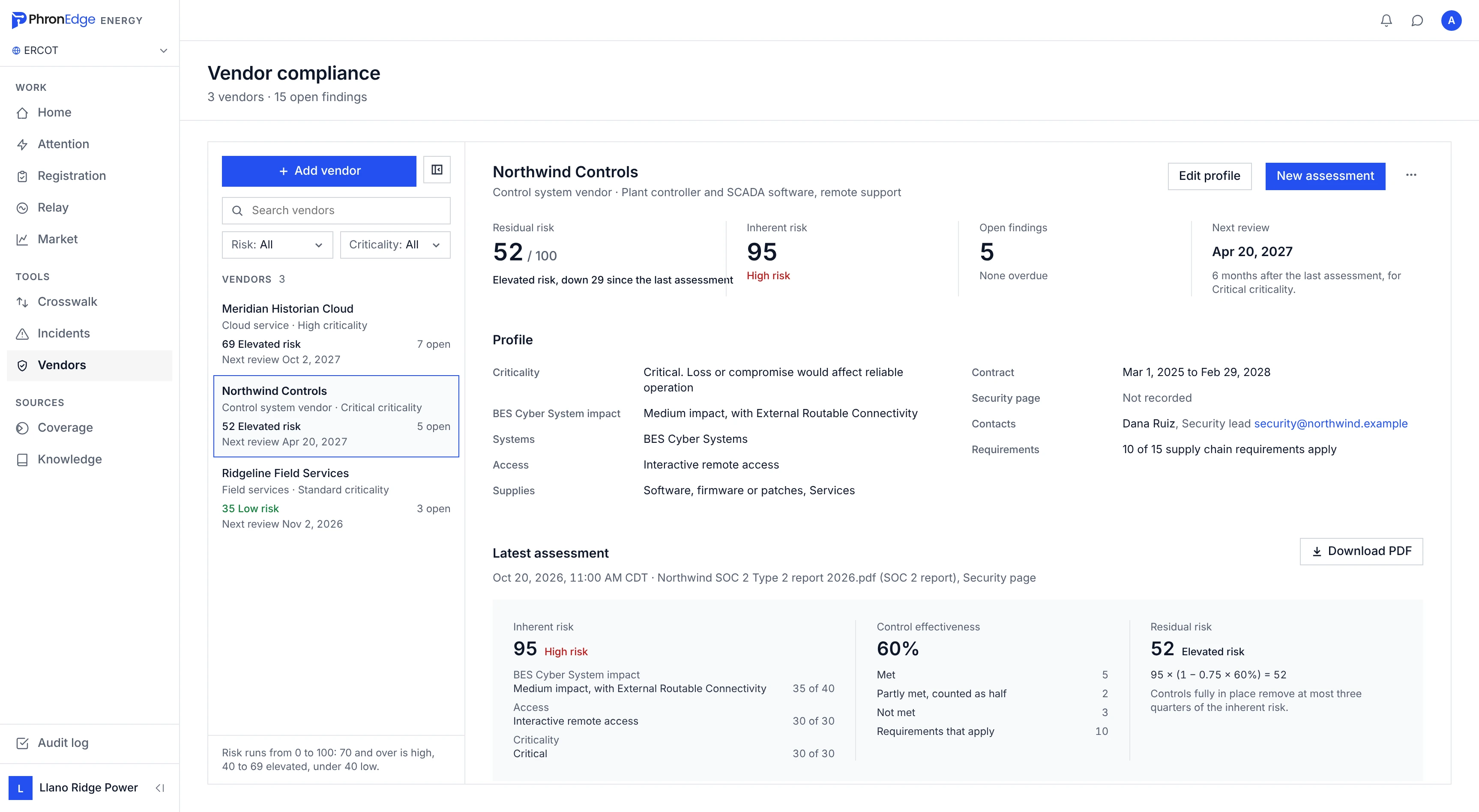Open the Knowledge sources page

(x=90, y=460)
